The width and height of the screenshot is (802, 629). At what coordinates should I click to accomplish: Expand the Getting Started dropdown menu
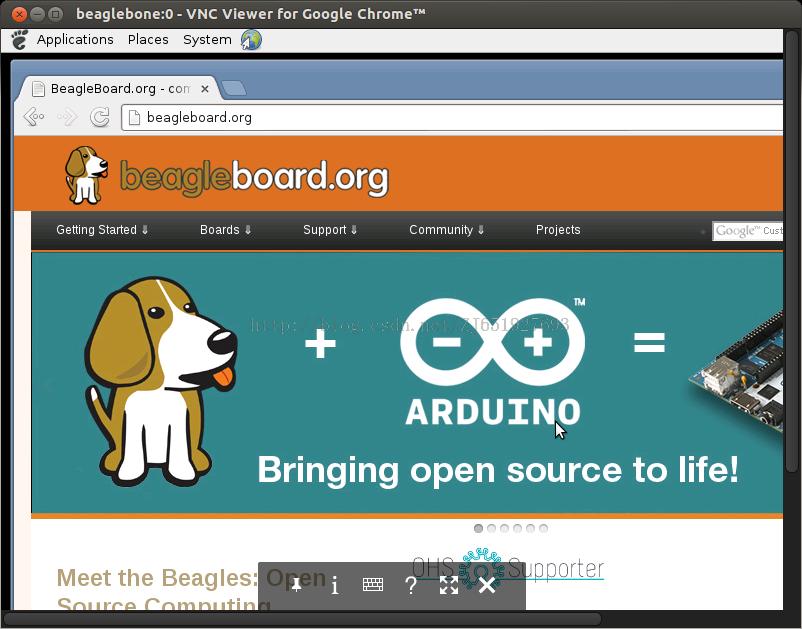pyautogui.click(x=102, y=230)
